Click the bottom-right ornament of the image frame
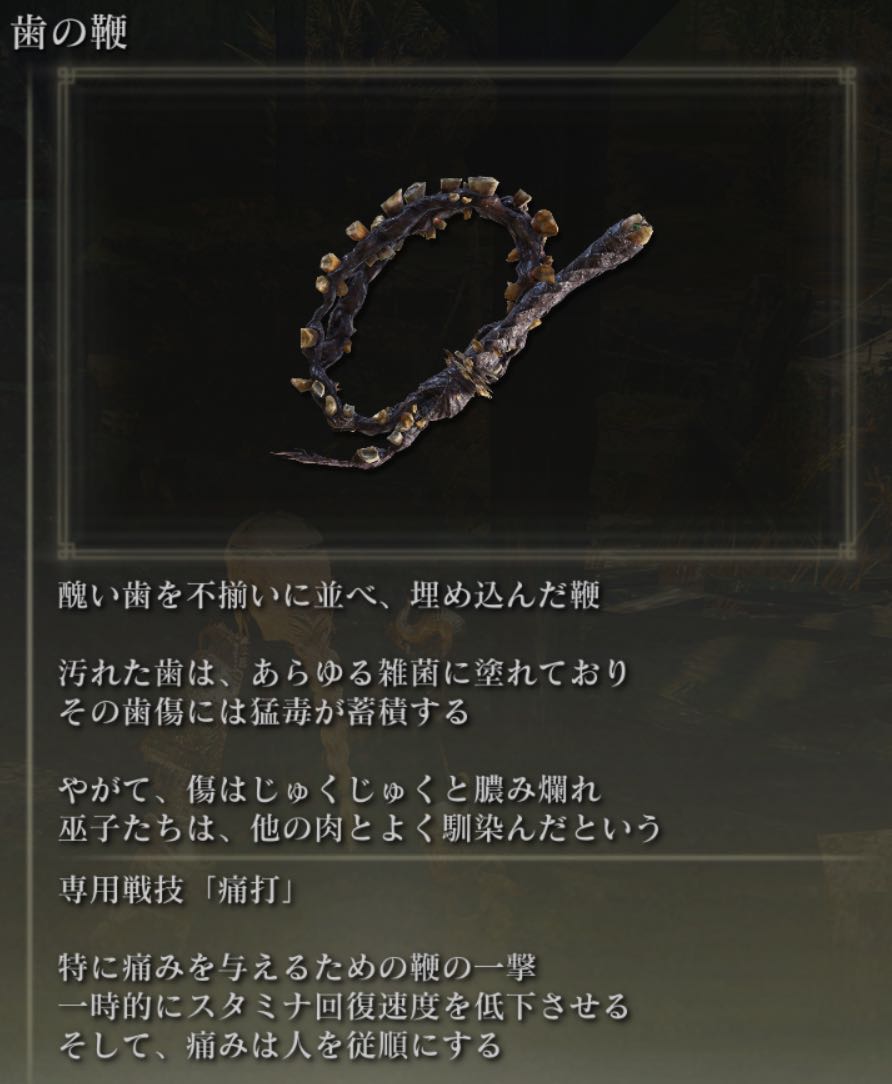The height and width of the screenshot is (1084, 892). 847,550
